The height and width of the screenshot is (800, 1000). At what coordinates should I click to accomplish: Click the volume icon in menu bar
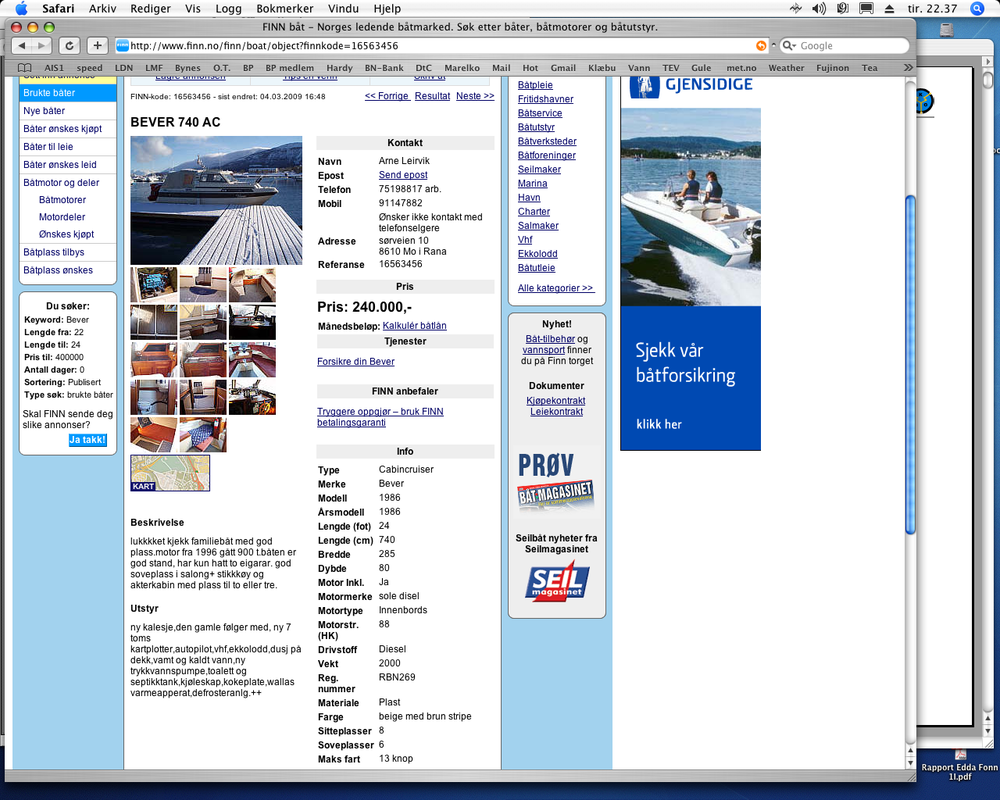(x=818, y=8)
